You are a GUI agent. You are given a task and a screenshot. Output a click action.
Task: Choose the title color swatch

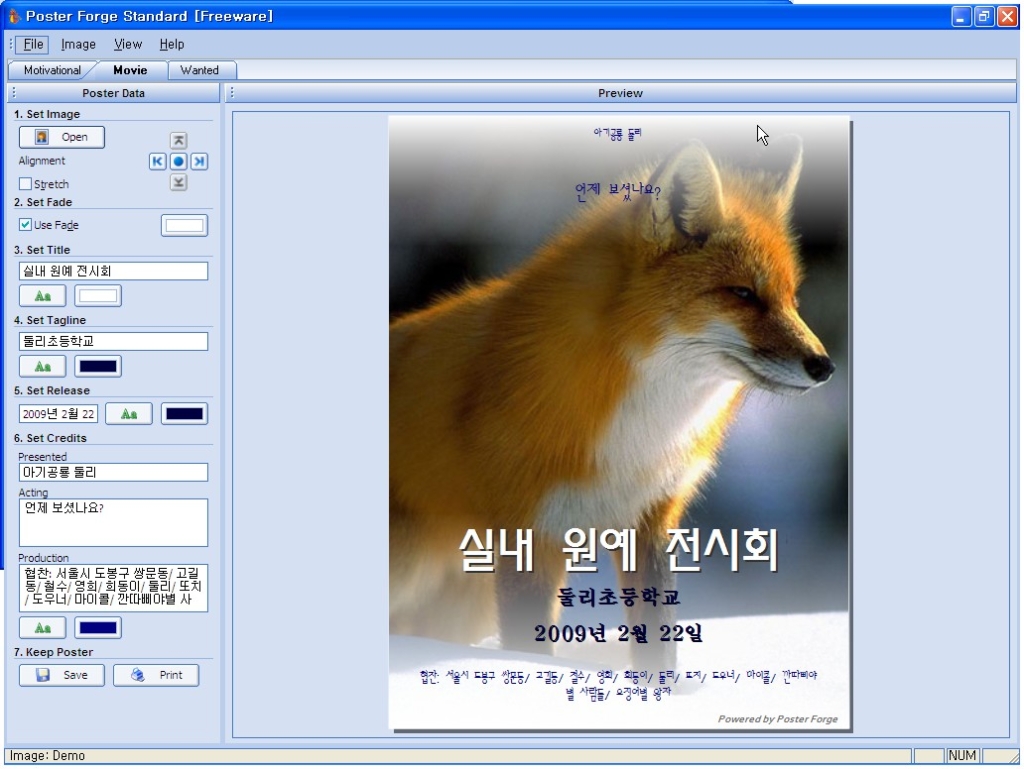tap(98, 296)
